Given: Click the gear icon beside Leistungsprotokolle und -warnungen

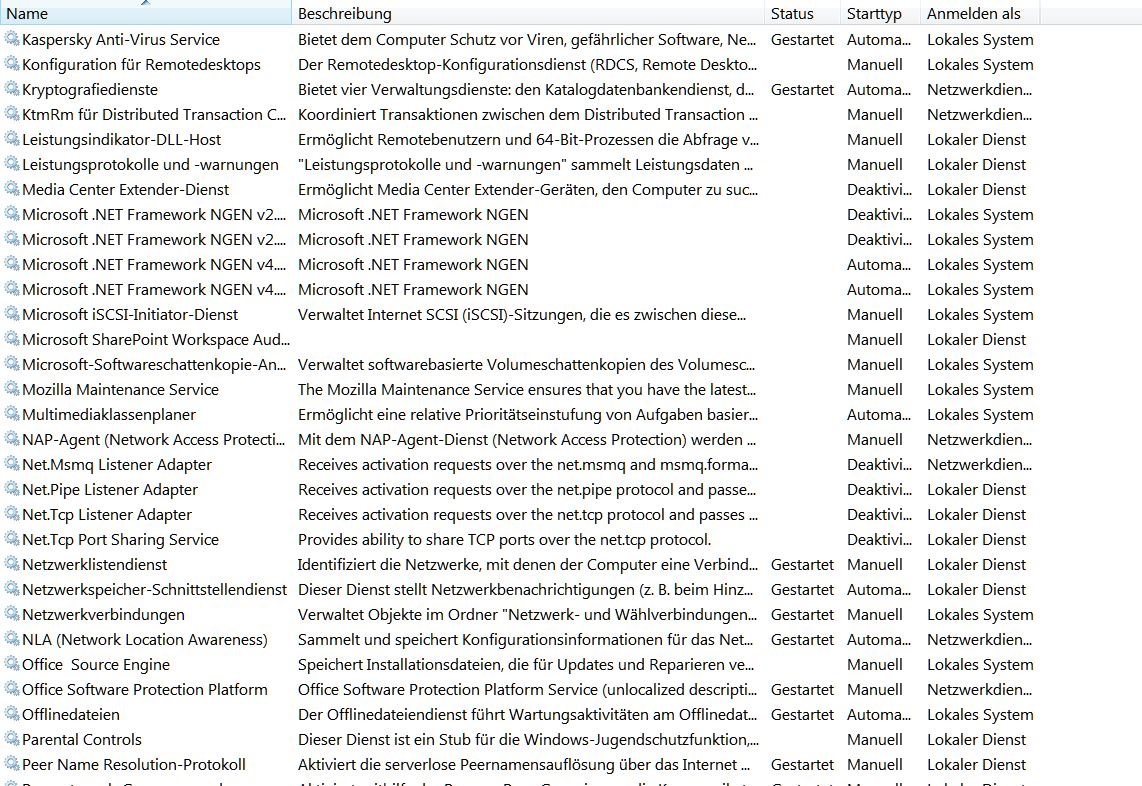Looking at the screenshot, I should [x=12, y=164].
